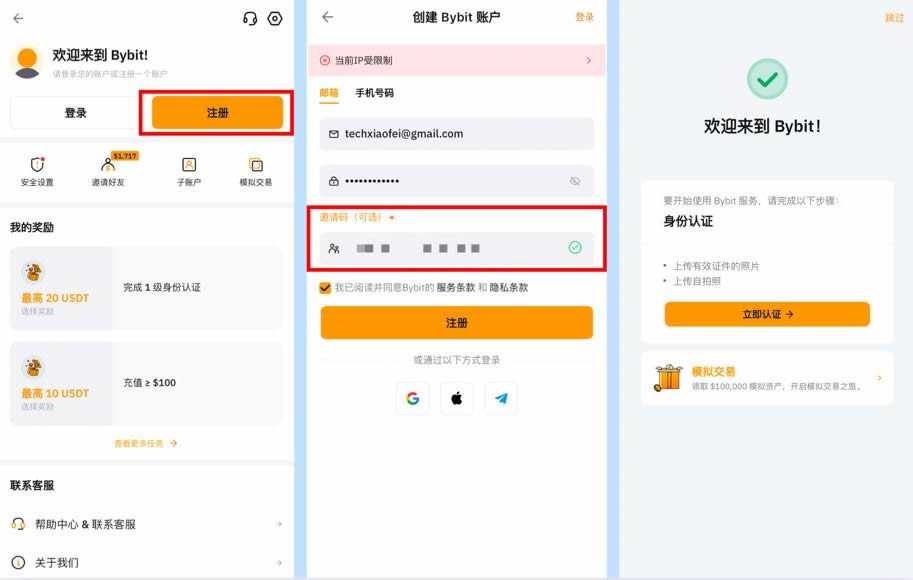The width and height of the screenshot is (913, 580).
Task: Toggle password visibility eye icon
Action: (x=575, y=181)
